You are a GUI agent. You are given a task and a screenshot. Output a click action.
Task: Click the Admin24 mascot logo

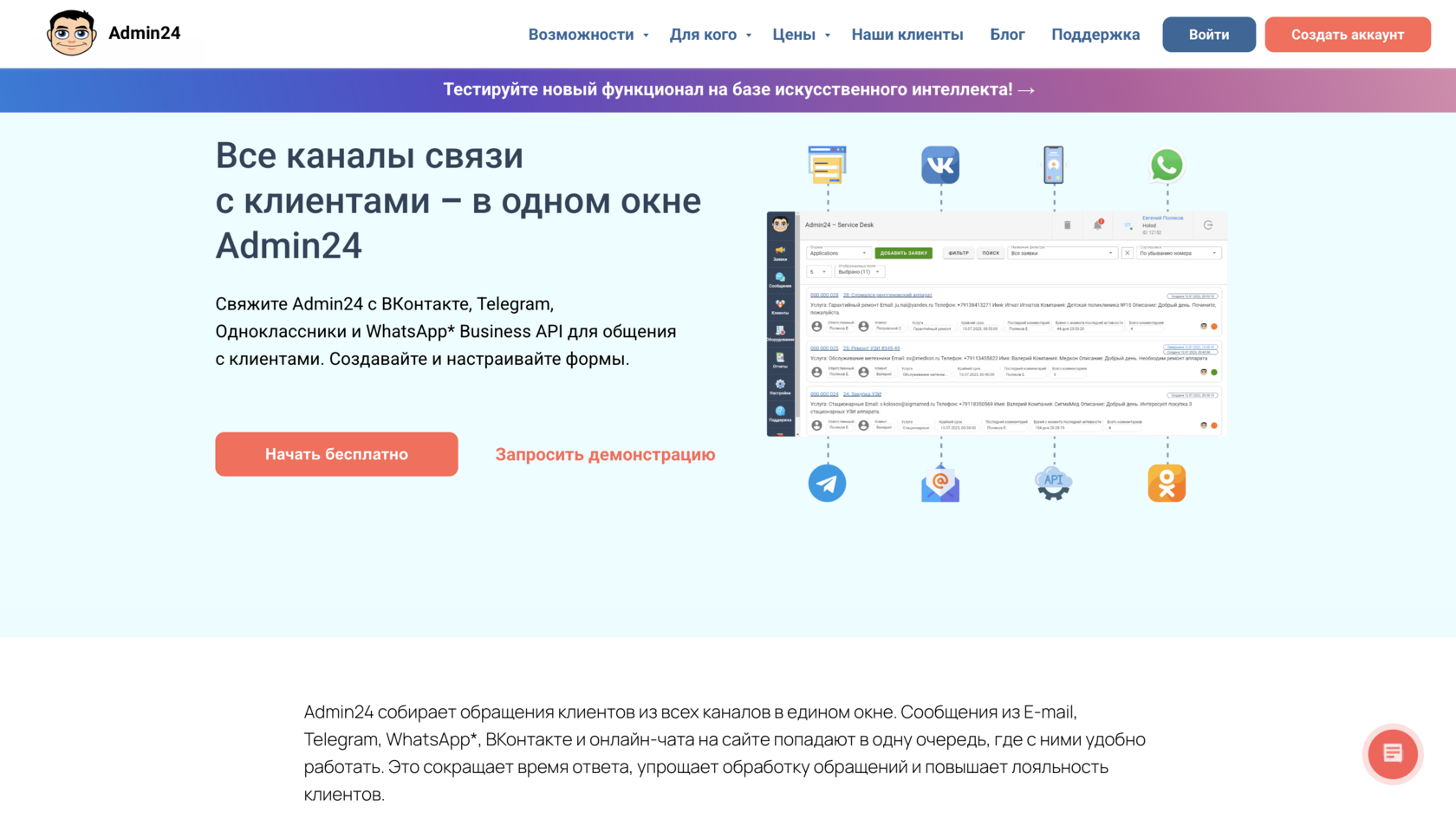click(x=71, y=34)
